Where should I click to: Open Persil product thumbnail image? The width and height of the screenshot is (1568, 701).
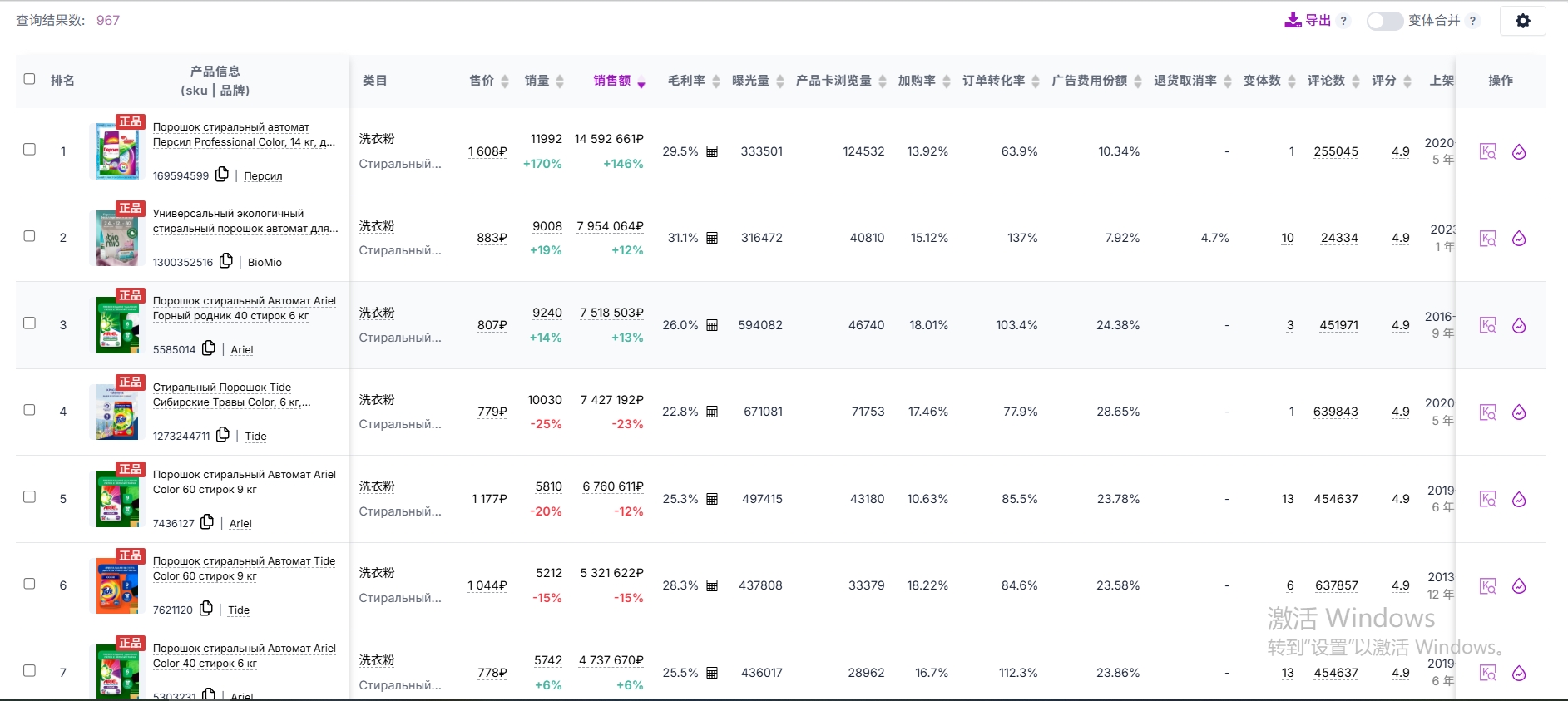tap(117, 151)
